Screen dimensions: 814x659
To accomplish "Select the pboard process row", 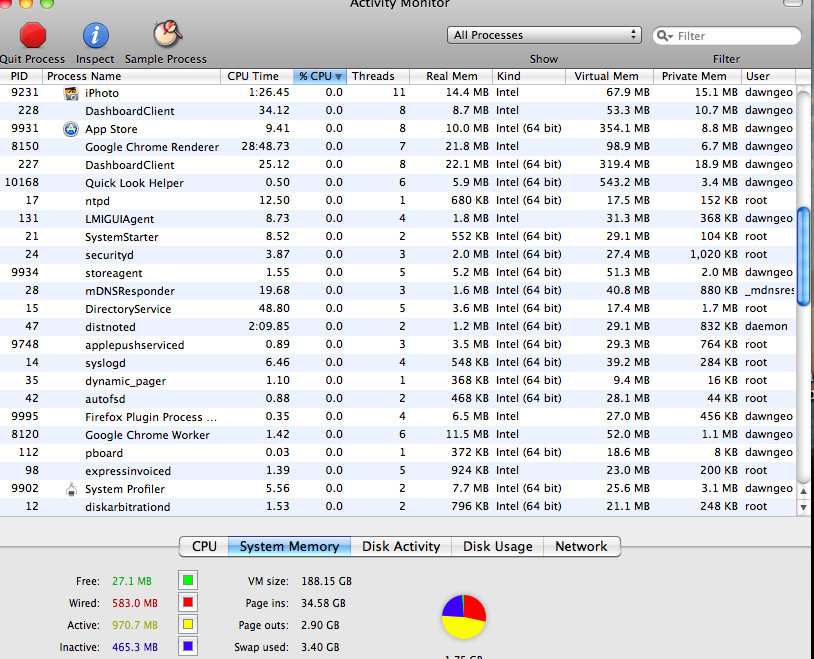I will point(398,453).
